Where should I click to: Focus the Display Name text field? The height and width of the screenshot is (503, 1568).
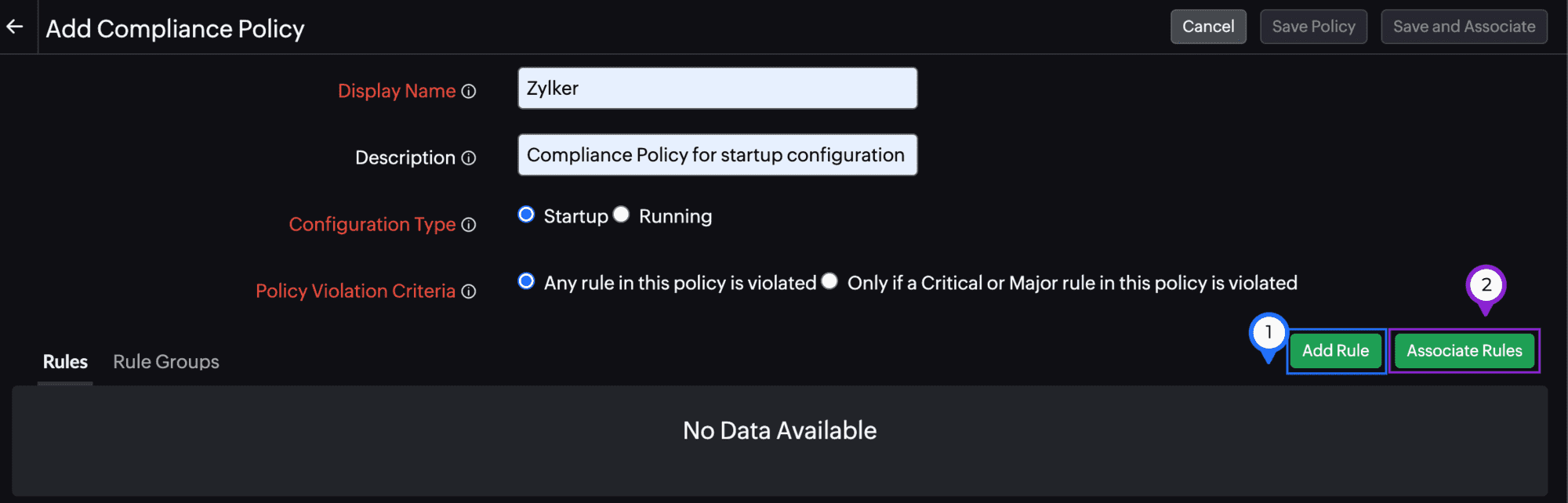tap(717, 89)
